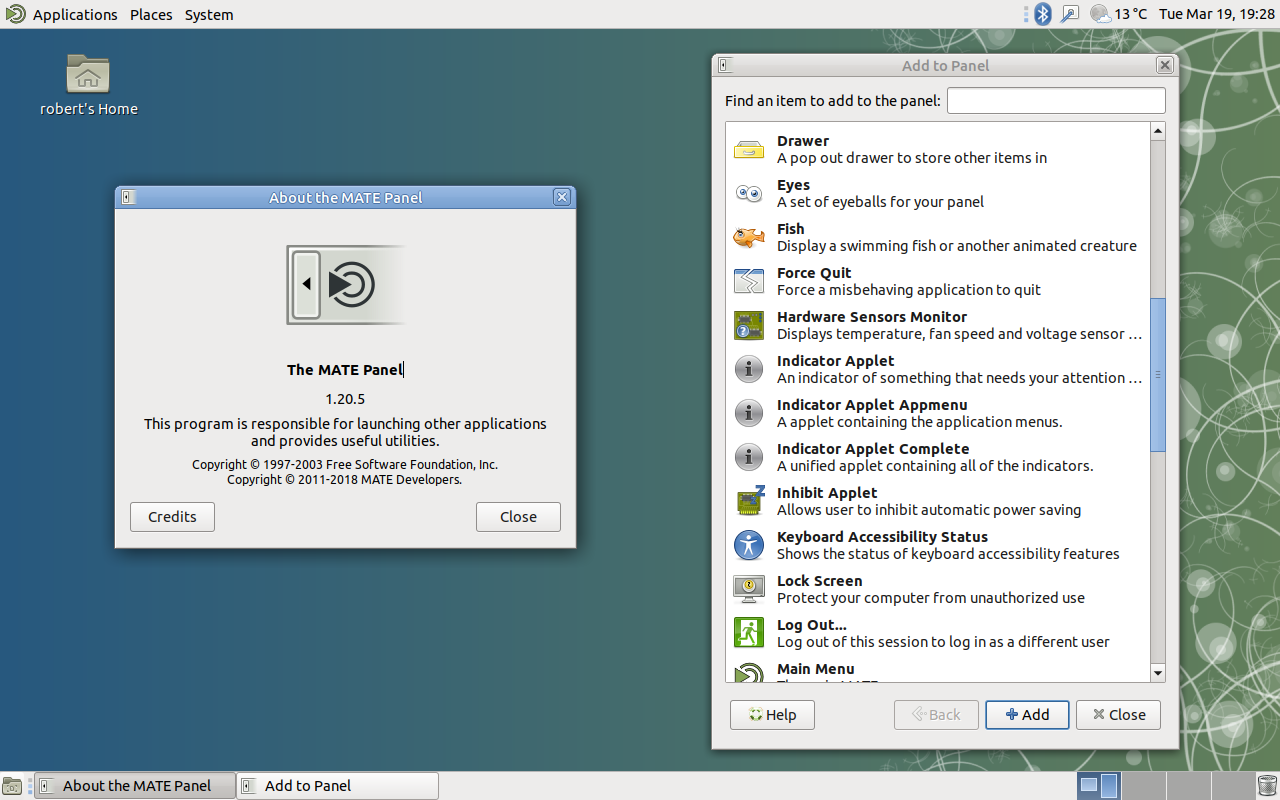Switch to the second workspace
Image resolution: width=1280 pixels, height=800 pixels.
pyautogui.click(x=1143, y=786)
